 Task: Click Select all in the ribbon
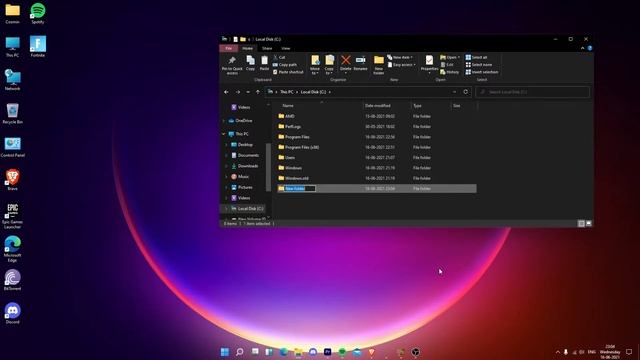tap(476, 58)
